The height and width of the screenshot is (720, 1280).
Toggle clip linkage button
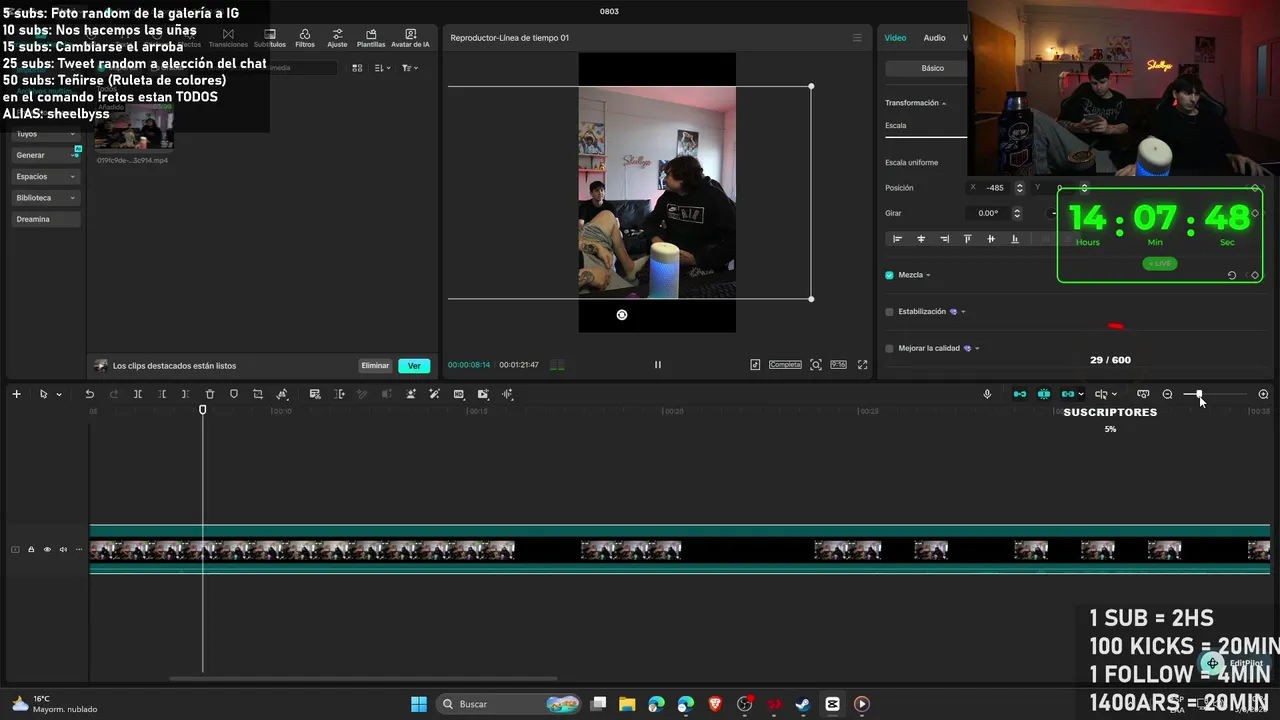pos(1068,394)
